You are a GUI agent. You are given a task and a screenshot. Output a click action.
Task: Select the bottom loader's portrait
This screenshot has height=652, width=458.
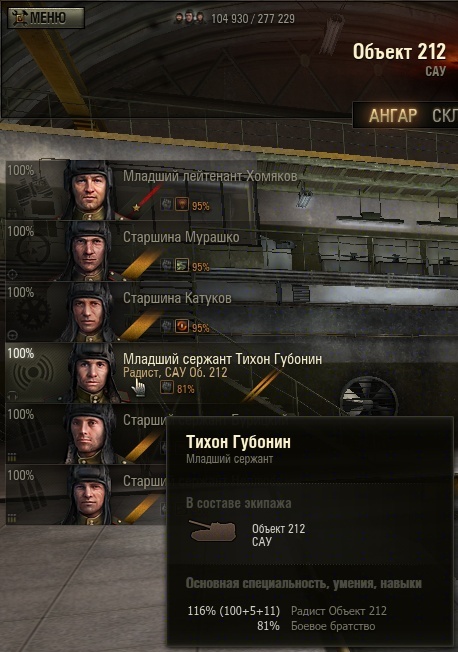pos(91,495)
